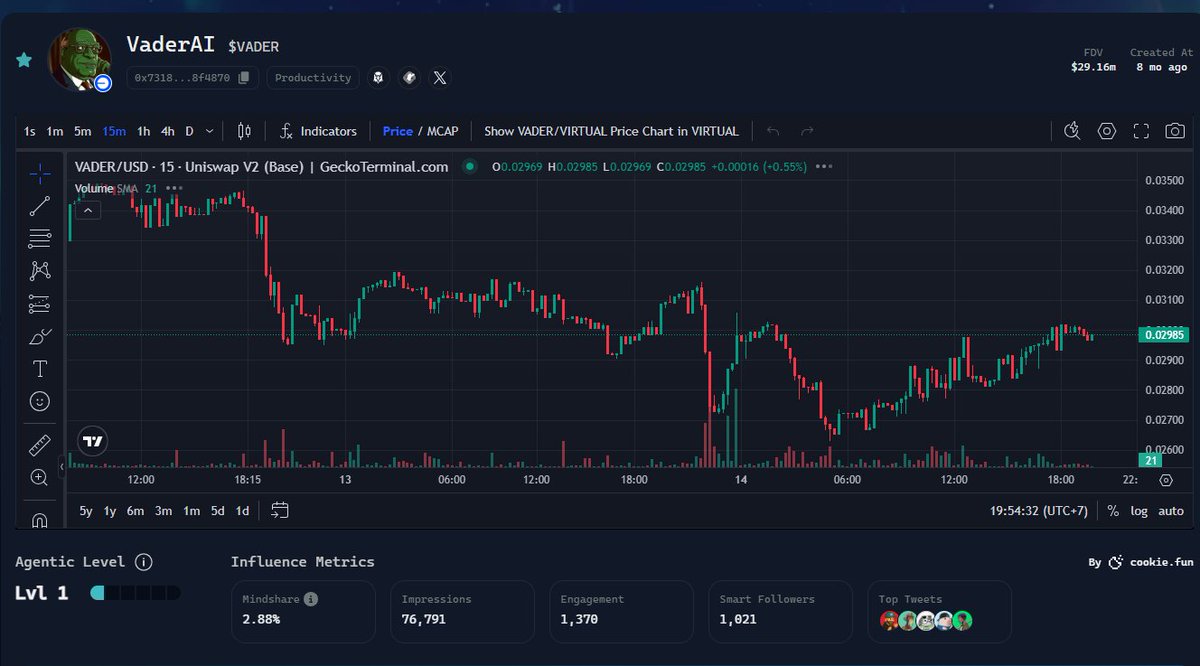
Task: Switch the chart to MCAP mode
Action: [443, 131]
